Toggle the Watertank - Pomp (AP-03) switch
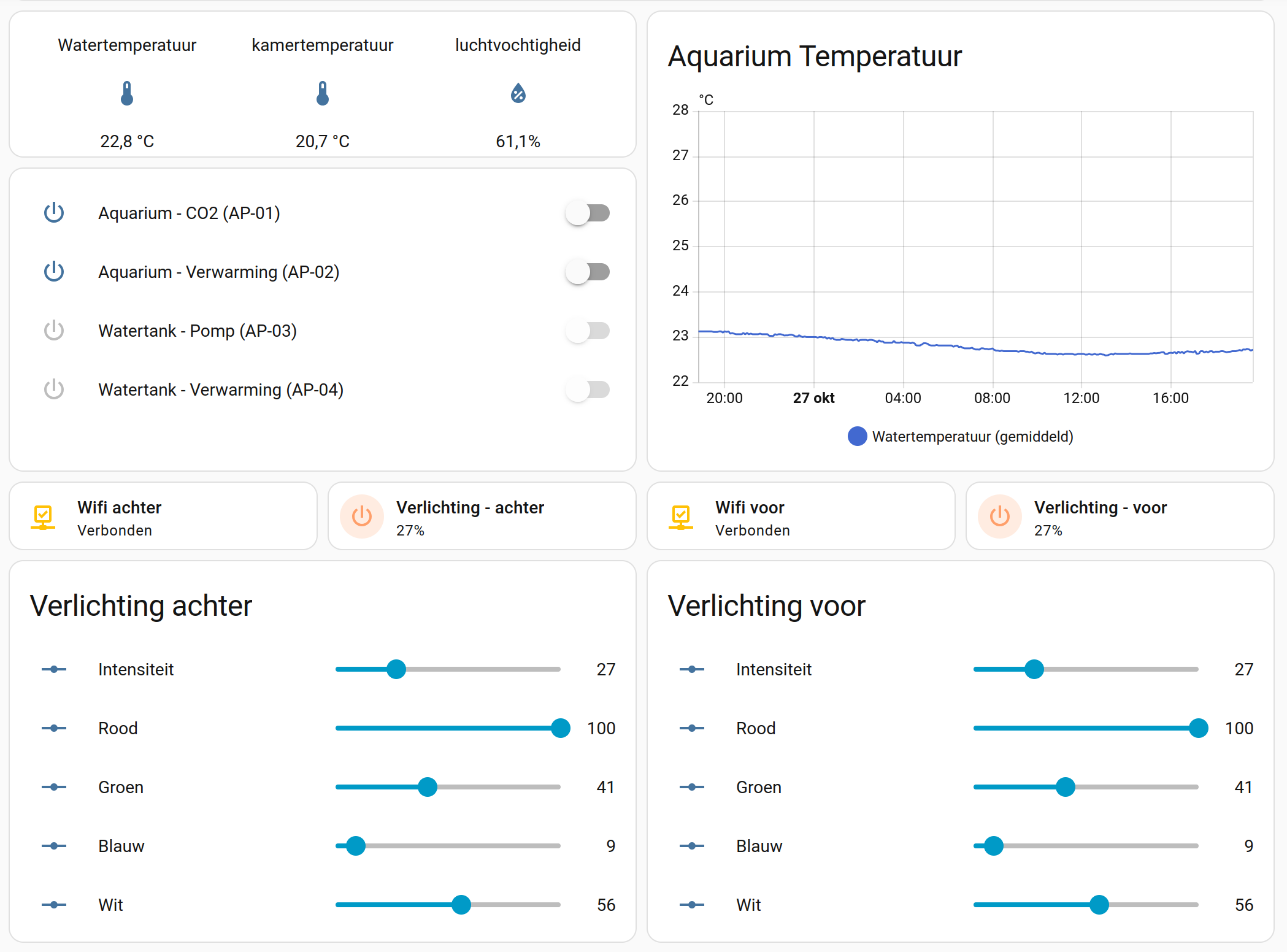 point(588,331)
